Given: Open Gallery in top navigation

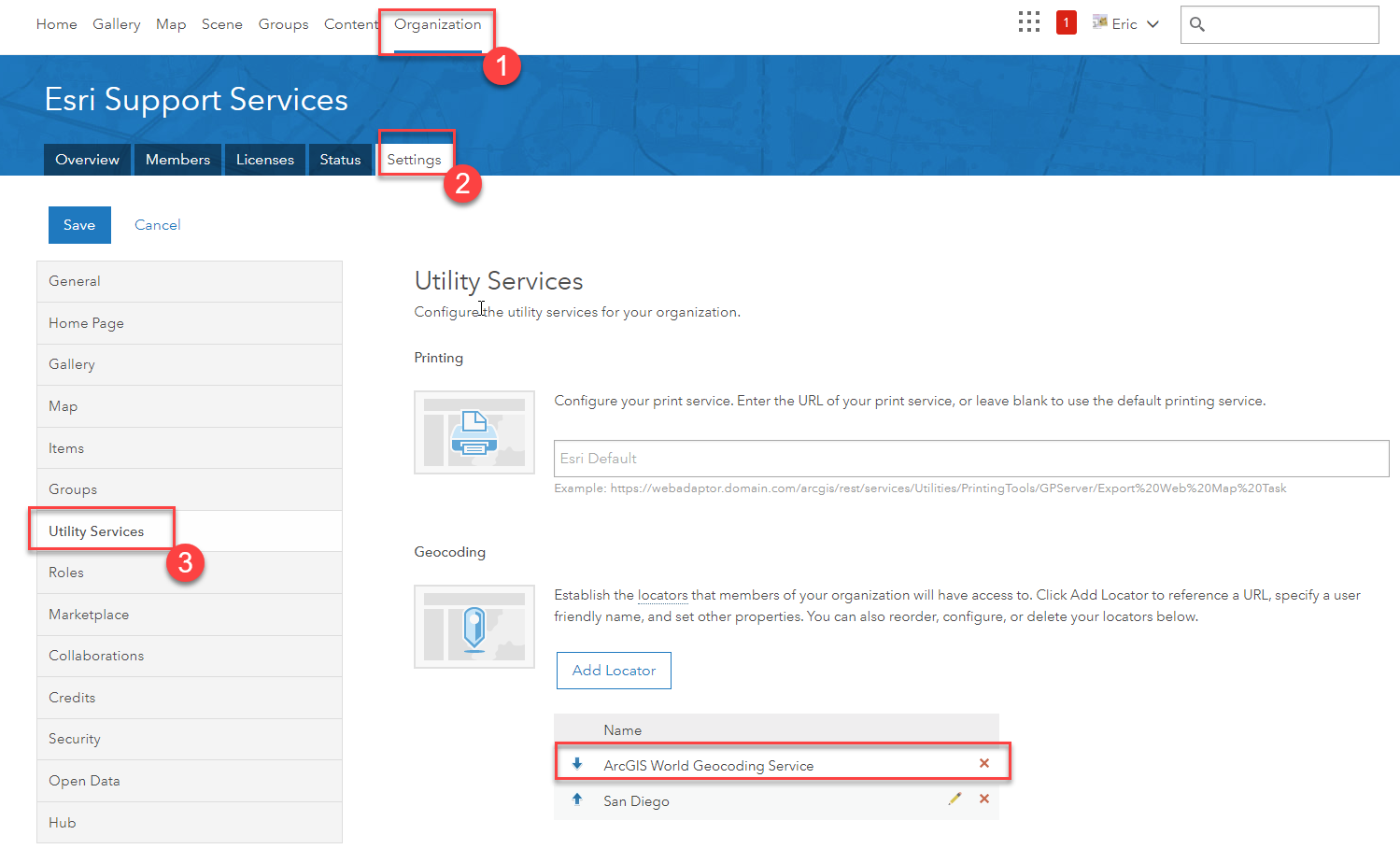Looking at the screenshot, I should [x=117, y=24].
